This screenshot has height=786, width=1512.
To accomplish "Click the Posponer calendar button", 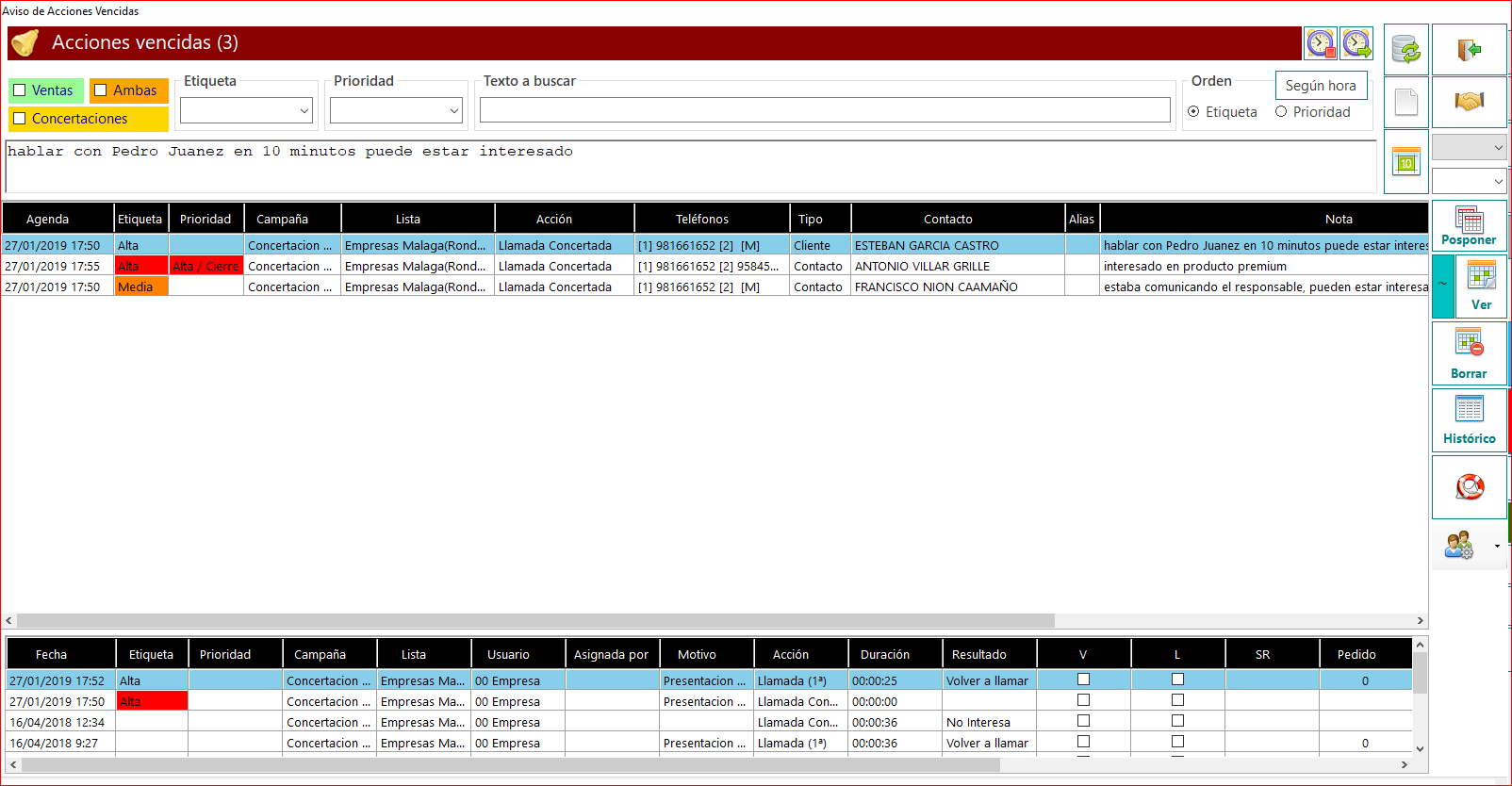I will click(1469, 226).
